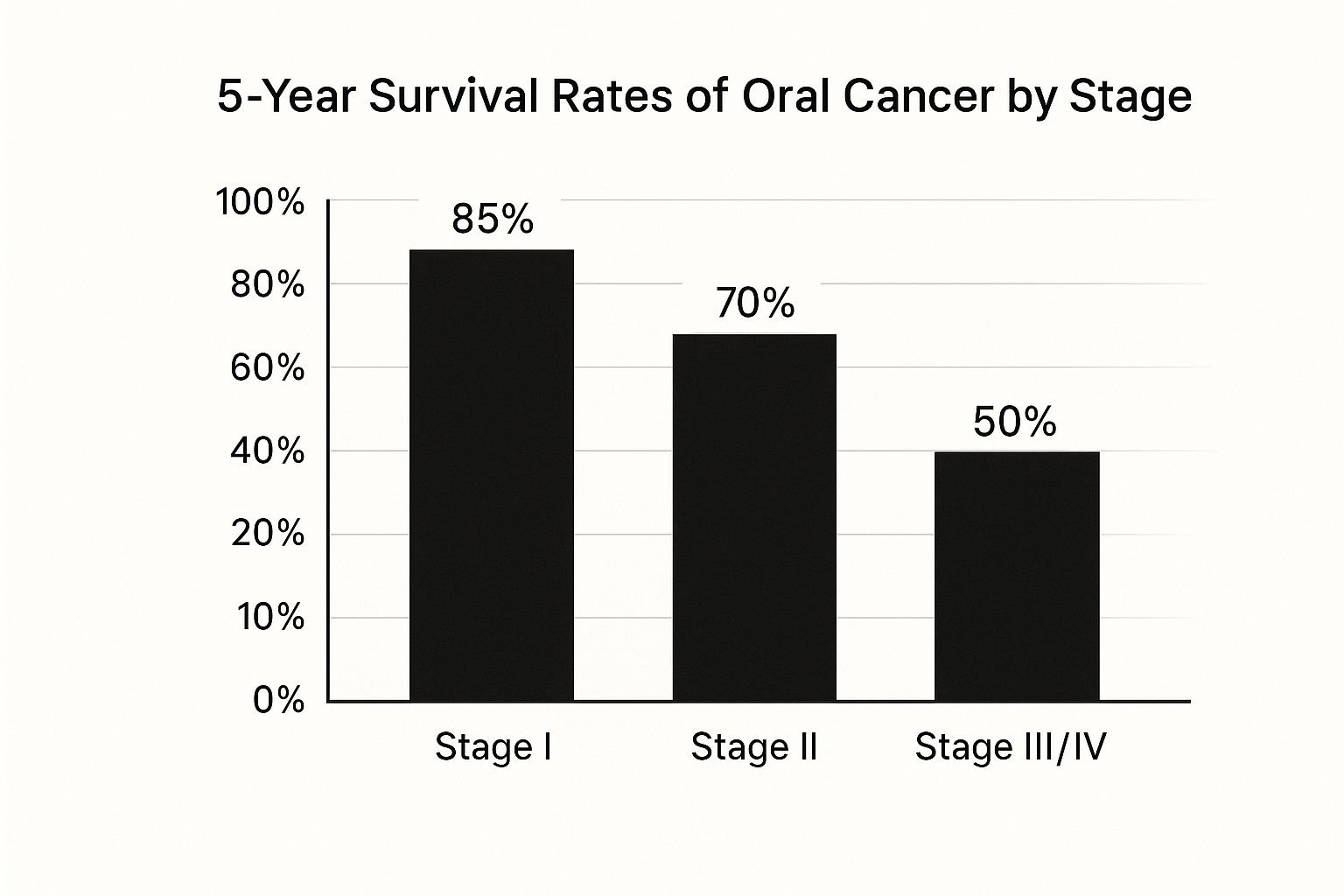This screenshot has height=896, width=1344.
Task: Select the Stage III/IV bar
Action: pos(1017,576)
